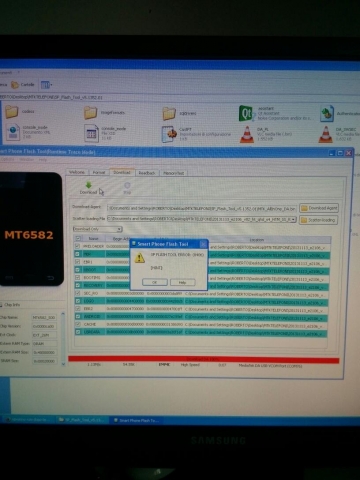Expand the Scatter-loading file path dropdown arrow
Screen dimensions: 360x480
coord(294,220)
